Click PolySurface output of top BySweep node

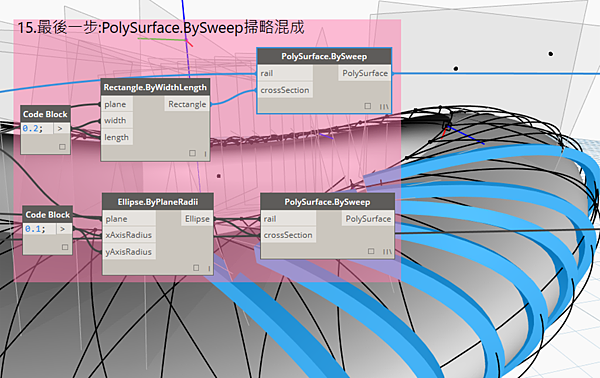tap(364, 73)
